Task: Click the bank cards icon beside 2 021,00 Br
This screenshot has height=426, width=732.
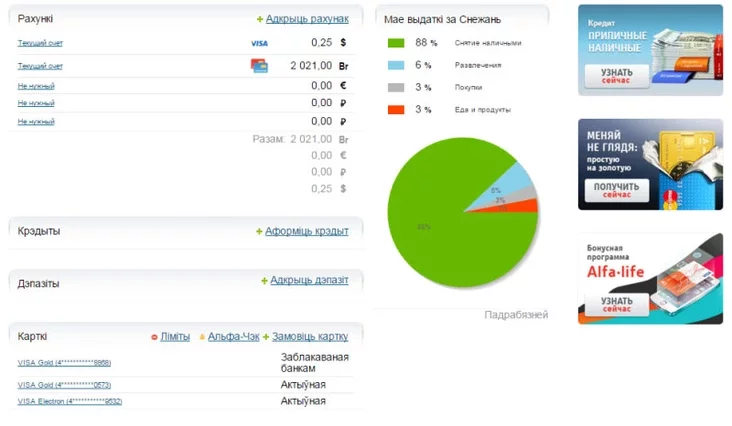Action: pyautogui.click(x=259, y=66)
